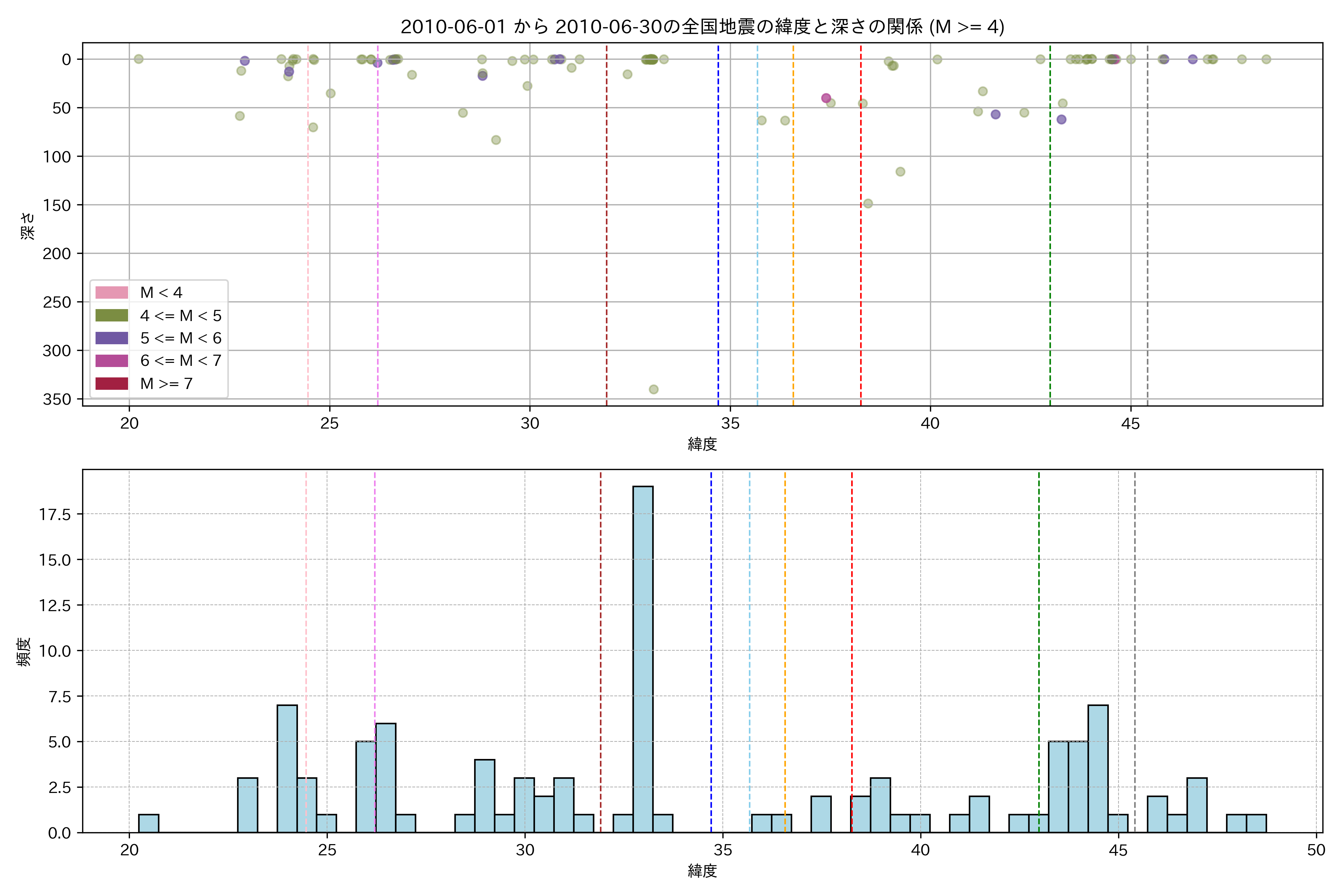Click the magenta scatter point near latitude 37
This screenshot has width=1344, height=896.
[x=826, y=98]
